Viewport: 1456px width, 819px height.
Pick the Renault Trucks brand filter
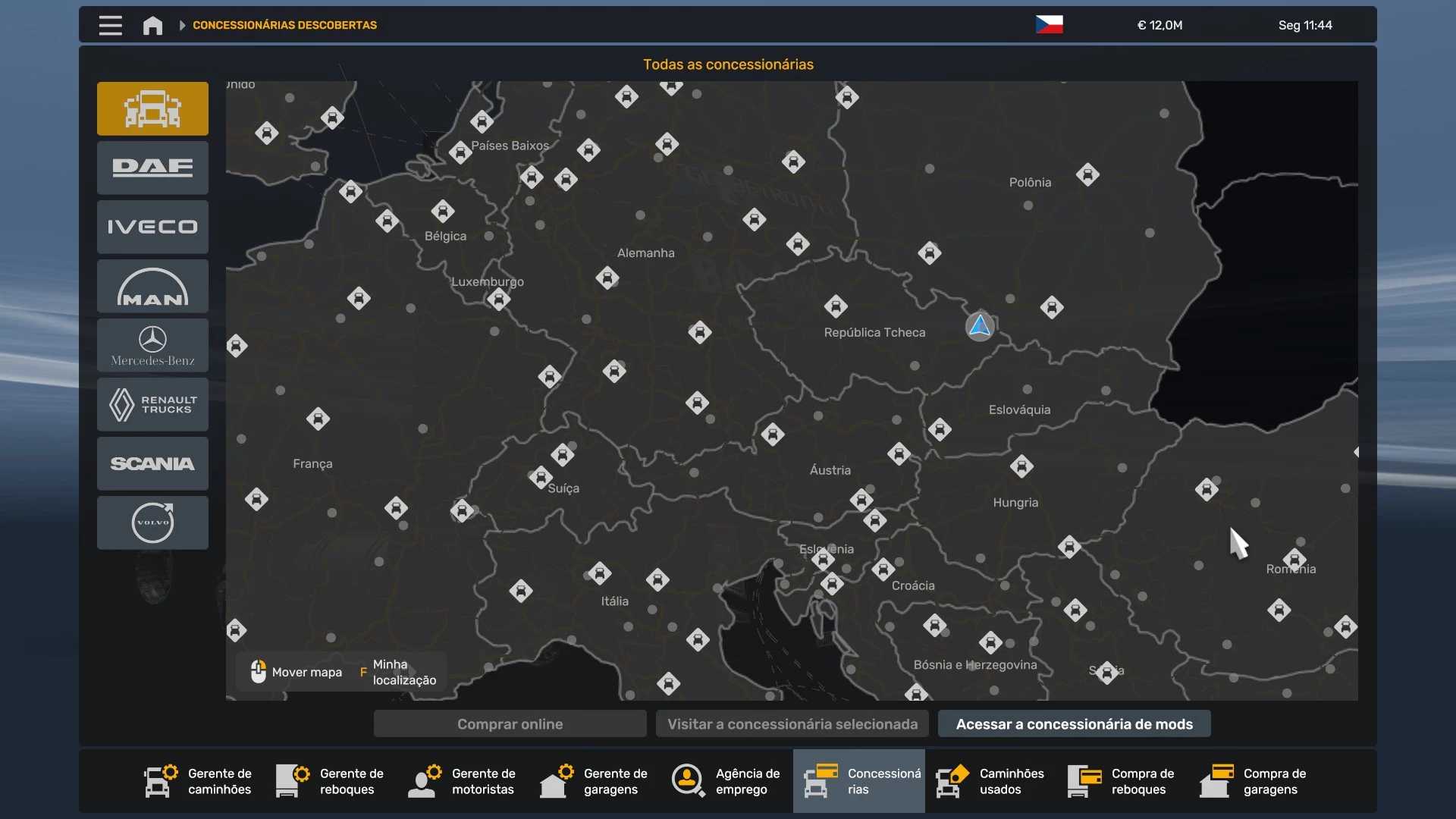(x=152, y=404)
